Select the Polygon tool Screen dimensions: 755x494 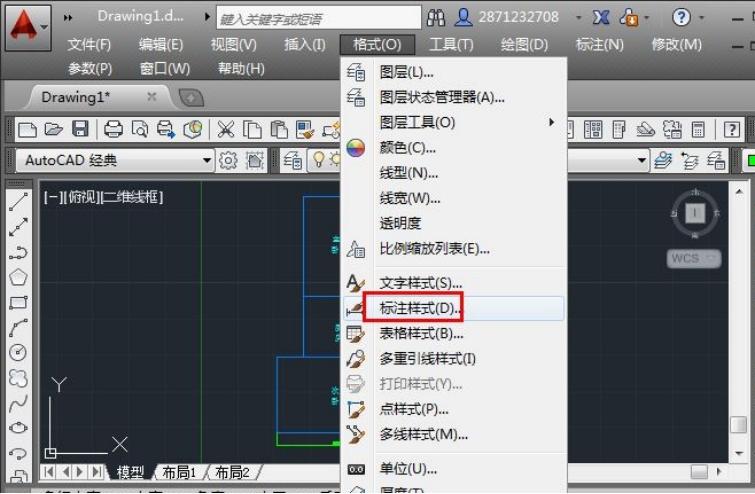coord(18,277)
